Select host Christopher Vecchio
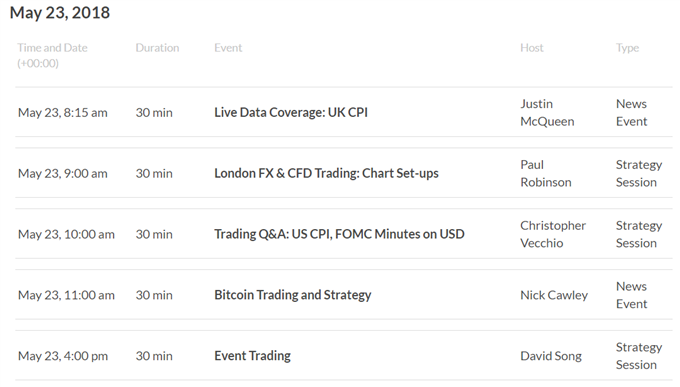 point(553,234)
